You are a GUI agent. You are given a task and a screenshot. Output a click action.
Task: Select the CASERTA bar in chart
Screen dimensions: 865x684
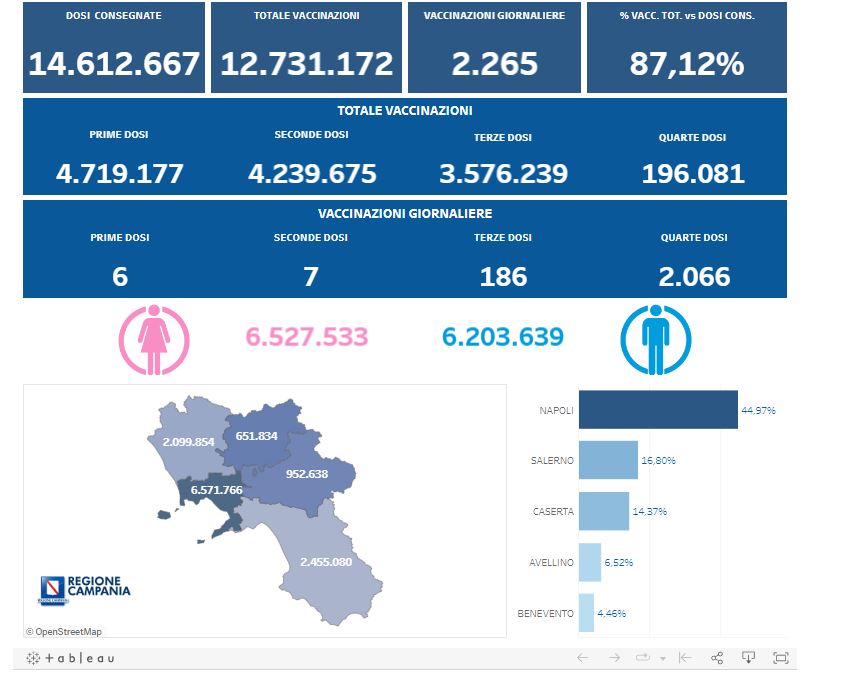[604, 511]
